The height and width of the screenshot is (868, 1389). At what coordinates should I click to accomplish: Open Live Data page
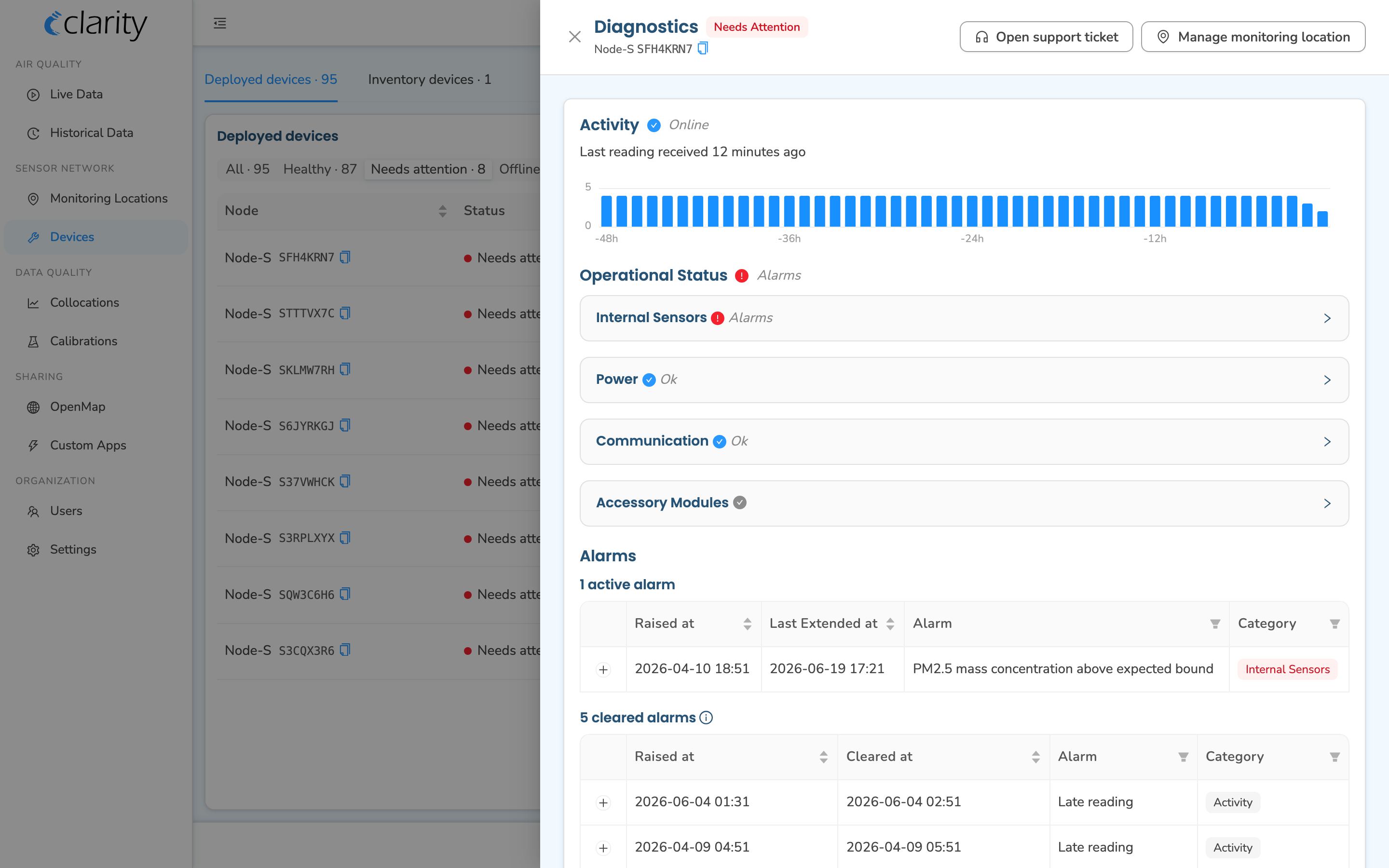pyautogui.click(x=96, y=94)
